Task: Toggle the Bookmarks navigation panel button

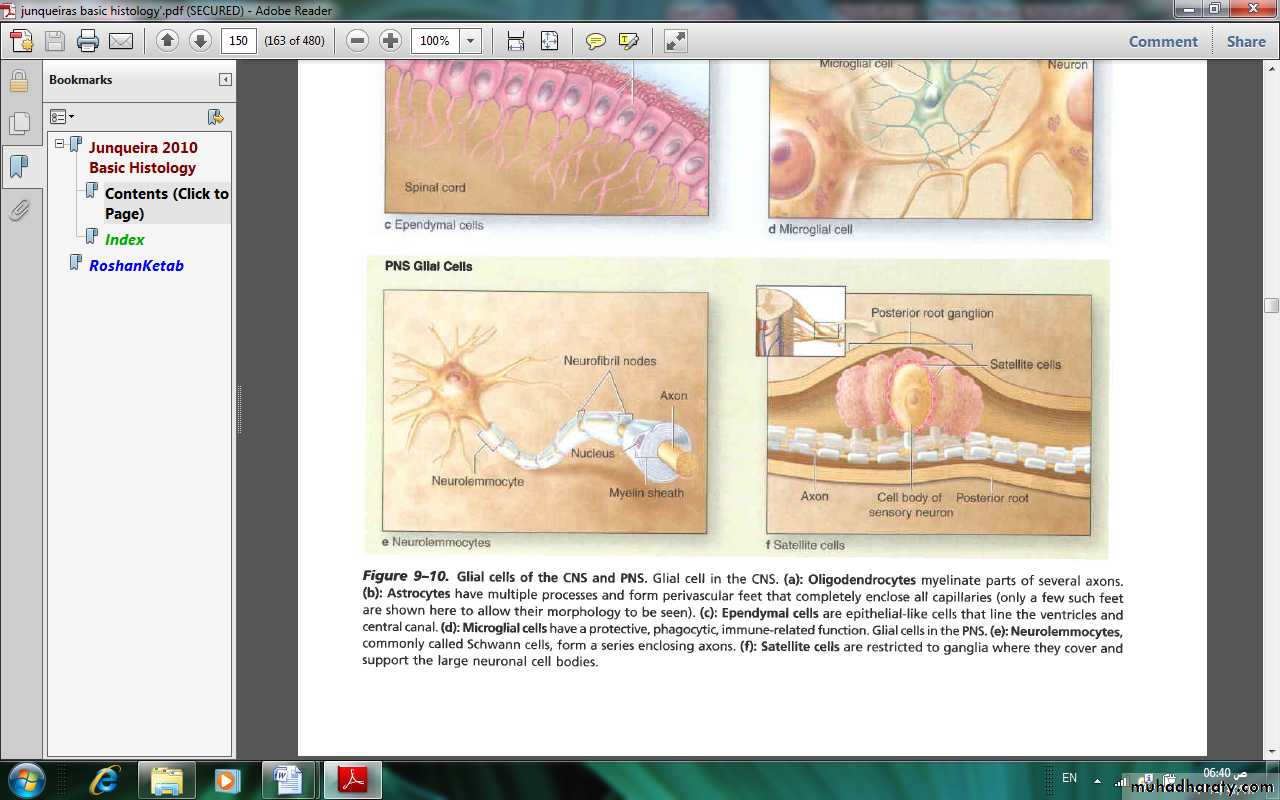Action: [19, 166]
